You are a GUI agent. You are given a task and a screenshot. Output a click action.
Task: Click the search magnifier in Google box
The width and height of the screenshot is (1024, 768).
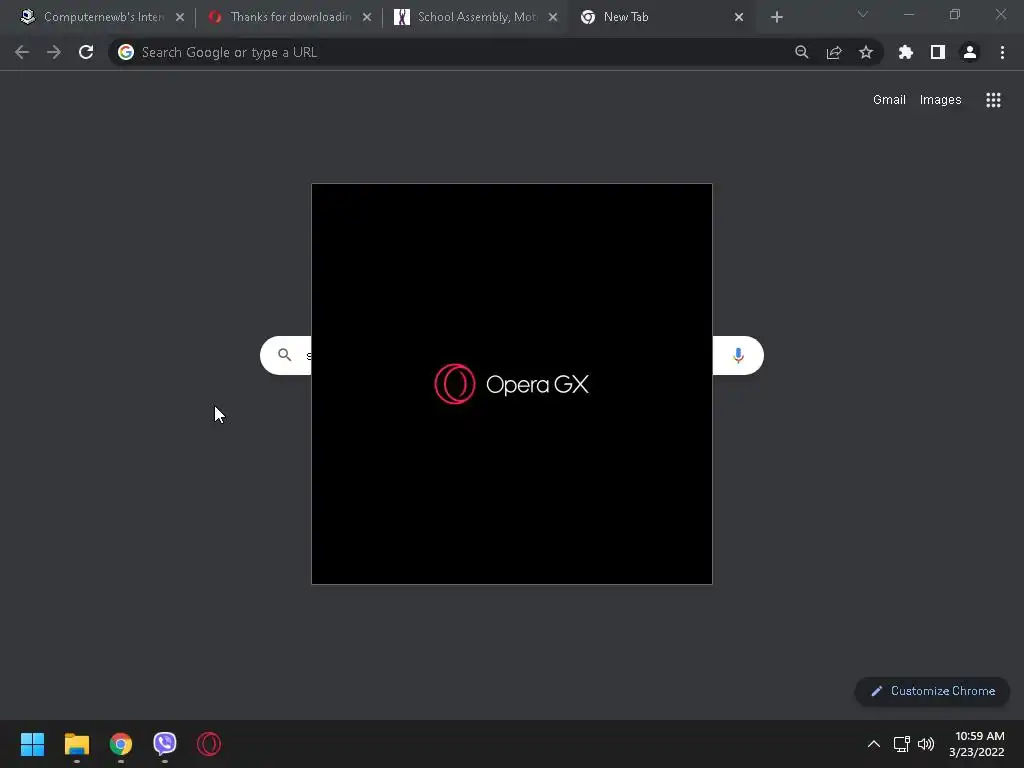pos(284,355)
